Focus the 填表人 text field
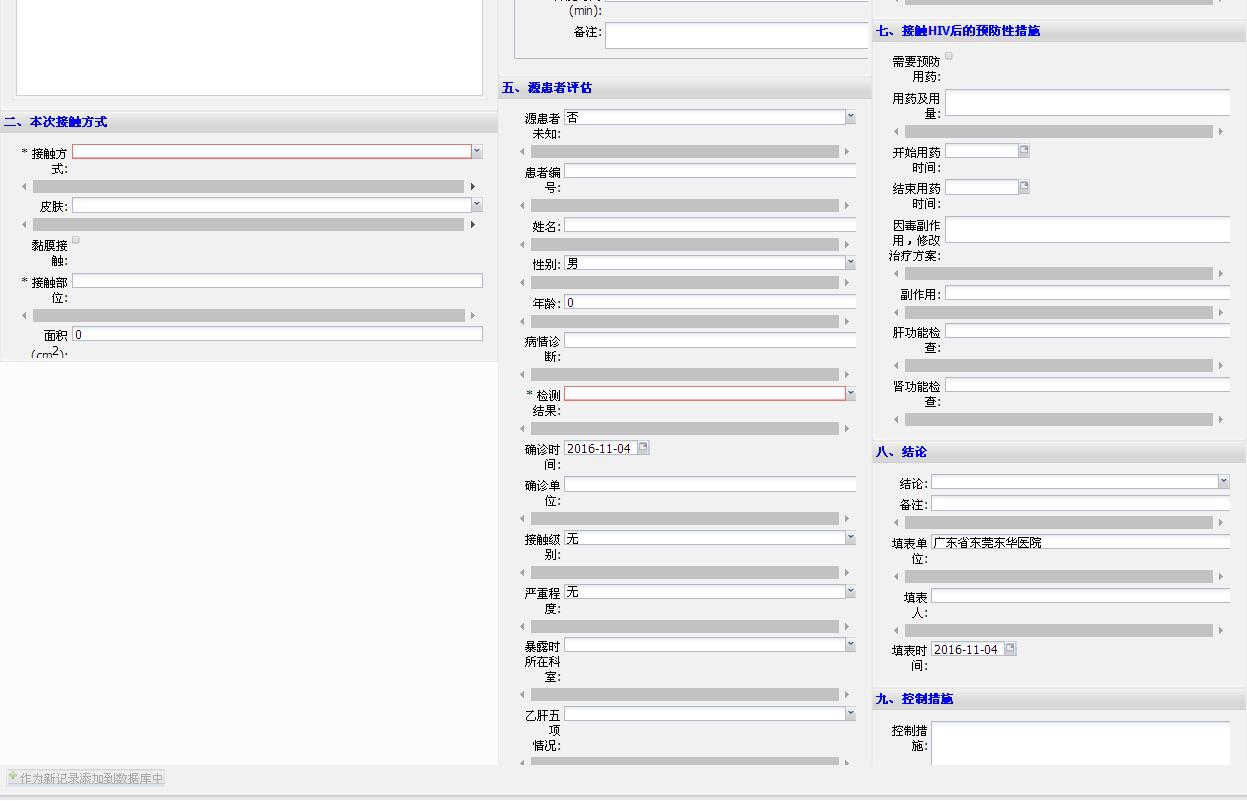 [x=1080, y=596]
